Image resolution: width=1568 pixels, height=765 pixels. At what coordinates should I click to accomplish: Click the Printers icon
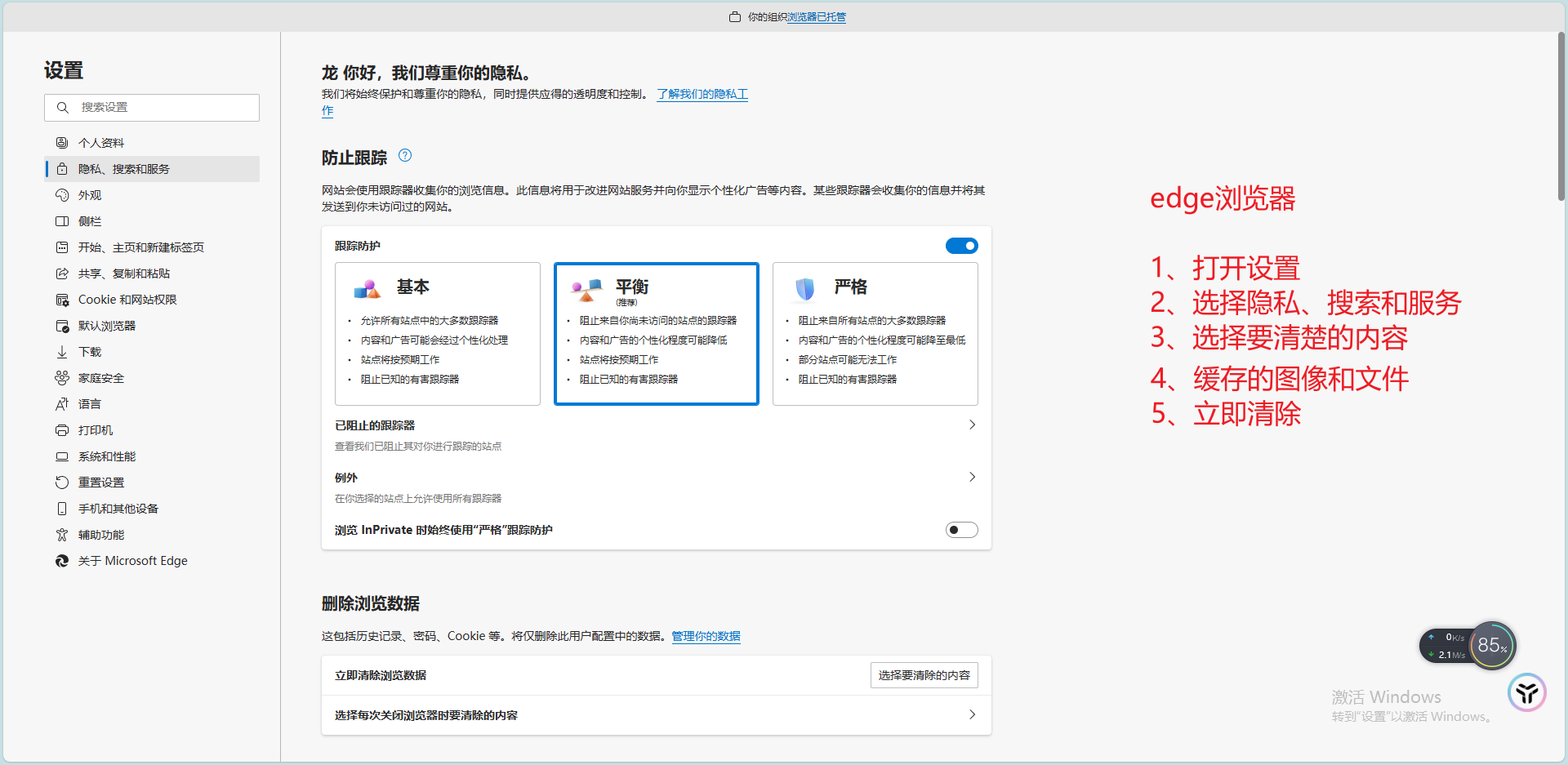point(62,430)
